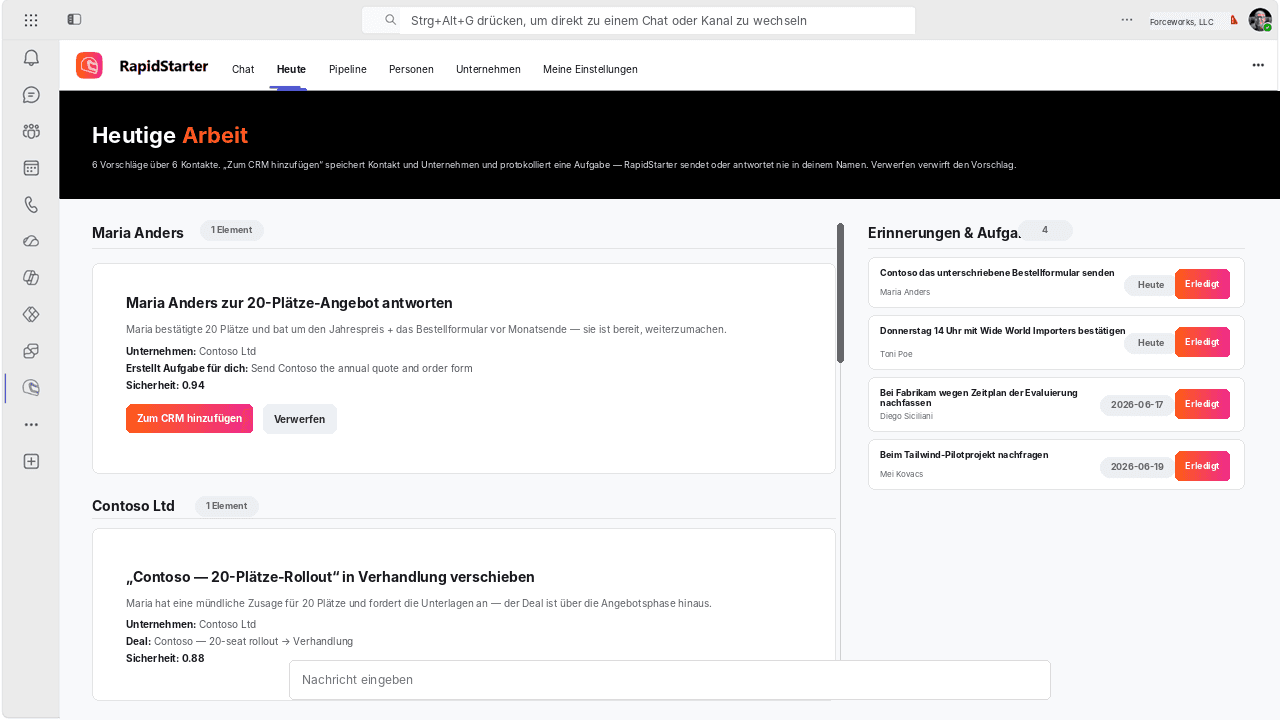Open the Copilot icon in sidebar
Screen dimensions: 1280x720
pos(31,278)
